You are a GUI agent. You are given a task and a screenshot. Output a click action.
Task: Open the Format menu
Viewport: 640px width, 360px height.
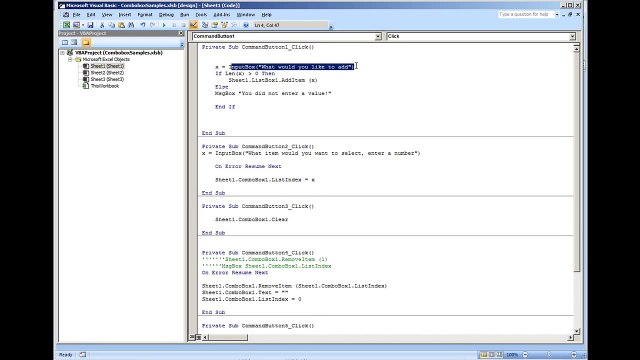tap(145, 15)
